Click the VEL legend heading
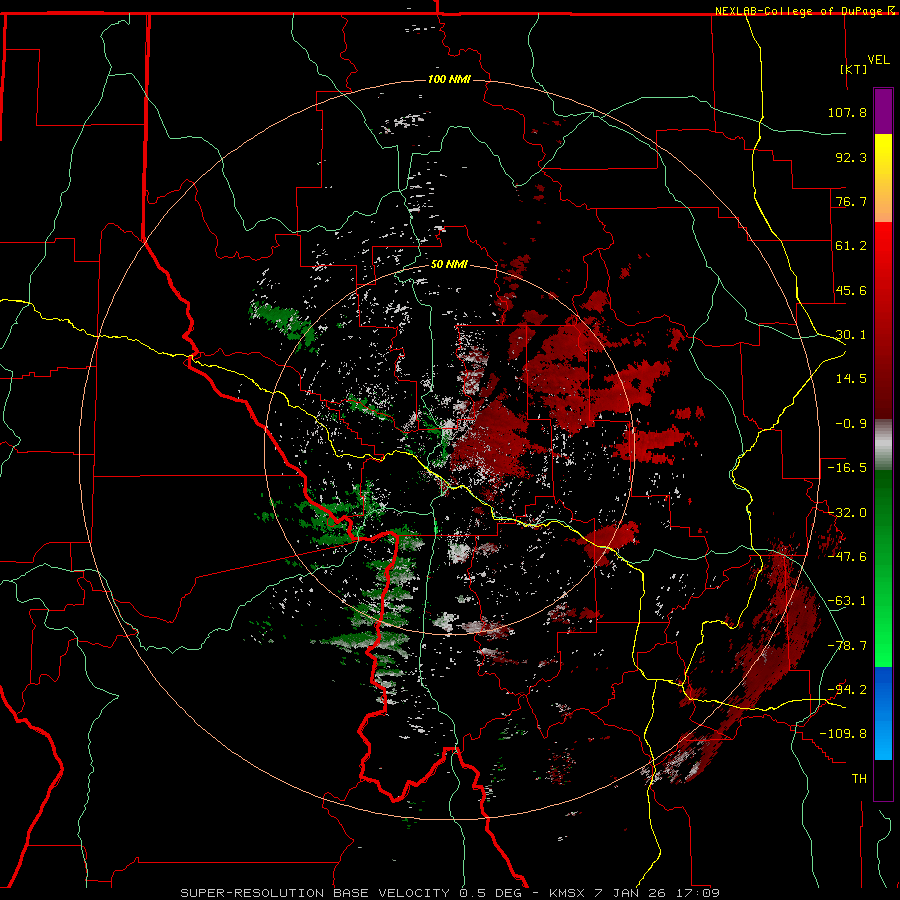The width and height of the screenshot is (900, 900). point(878,60)
